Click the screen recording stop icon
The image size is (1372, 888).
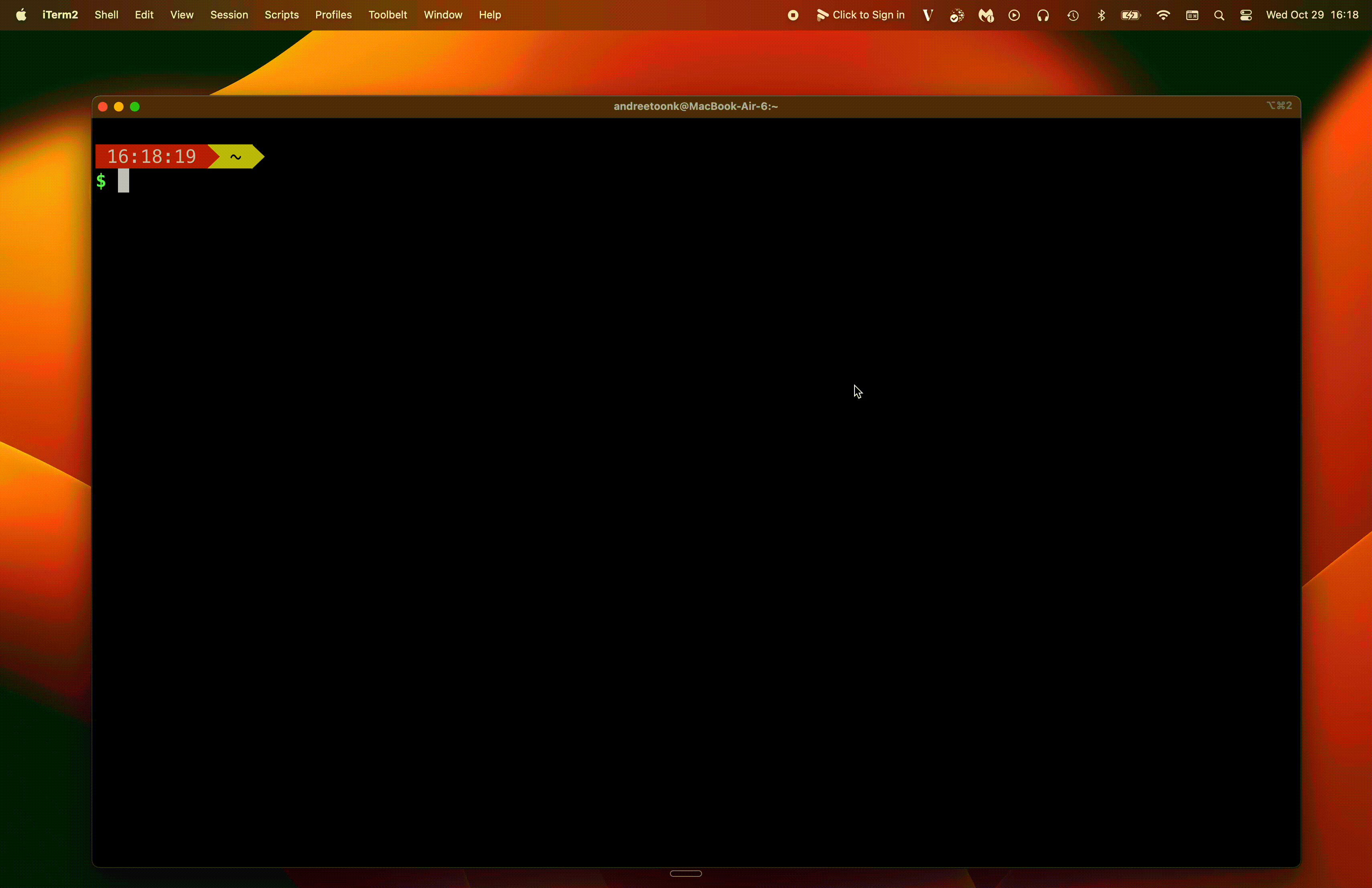point(793,15)
